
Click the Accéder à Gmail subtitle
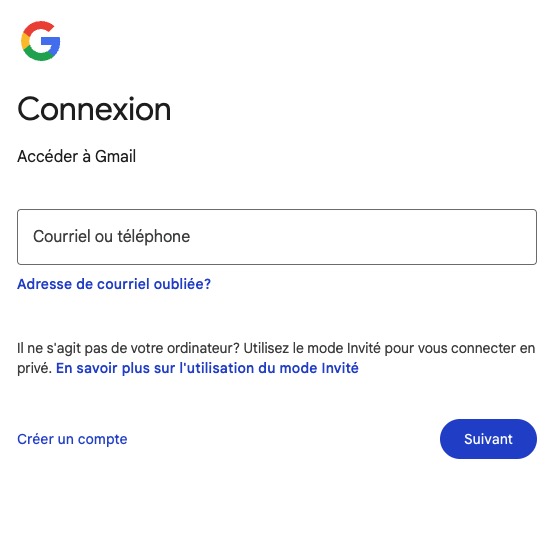[x=77, y=156]
